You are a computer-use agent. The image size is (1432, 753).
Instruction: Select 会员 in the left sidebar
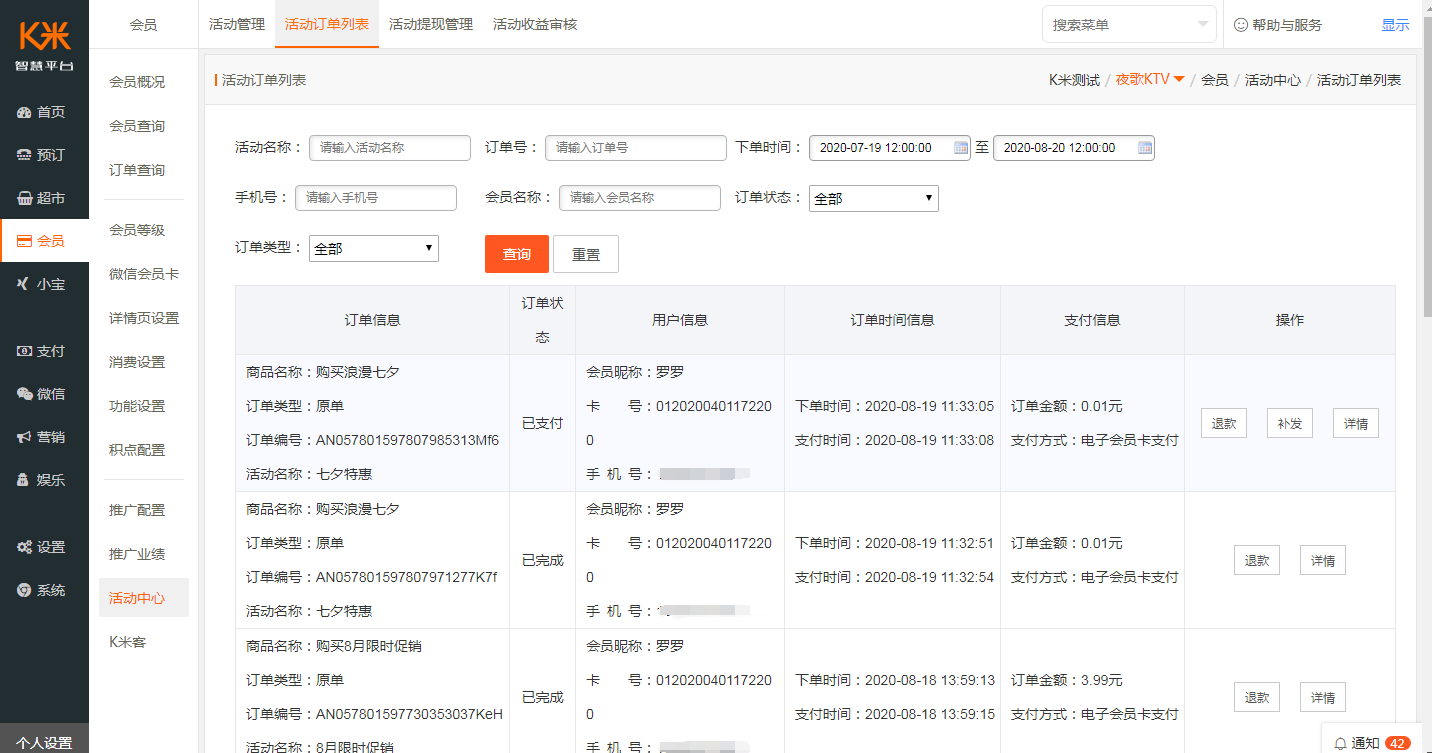44,241
